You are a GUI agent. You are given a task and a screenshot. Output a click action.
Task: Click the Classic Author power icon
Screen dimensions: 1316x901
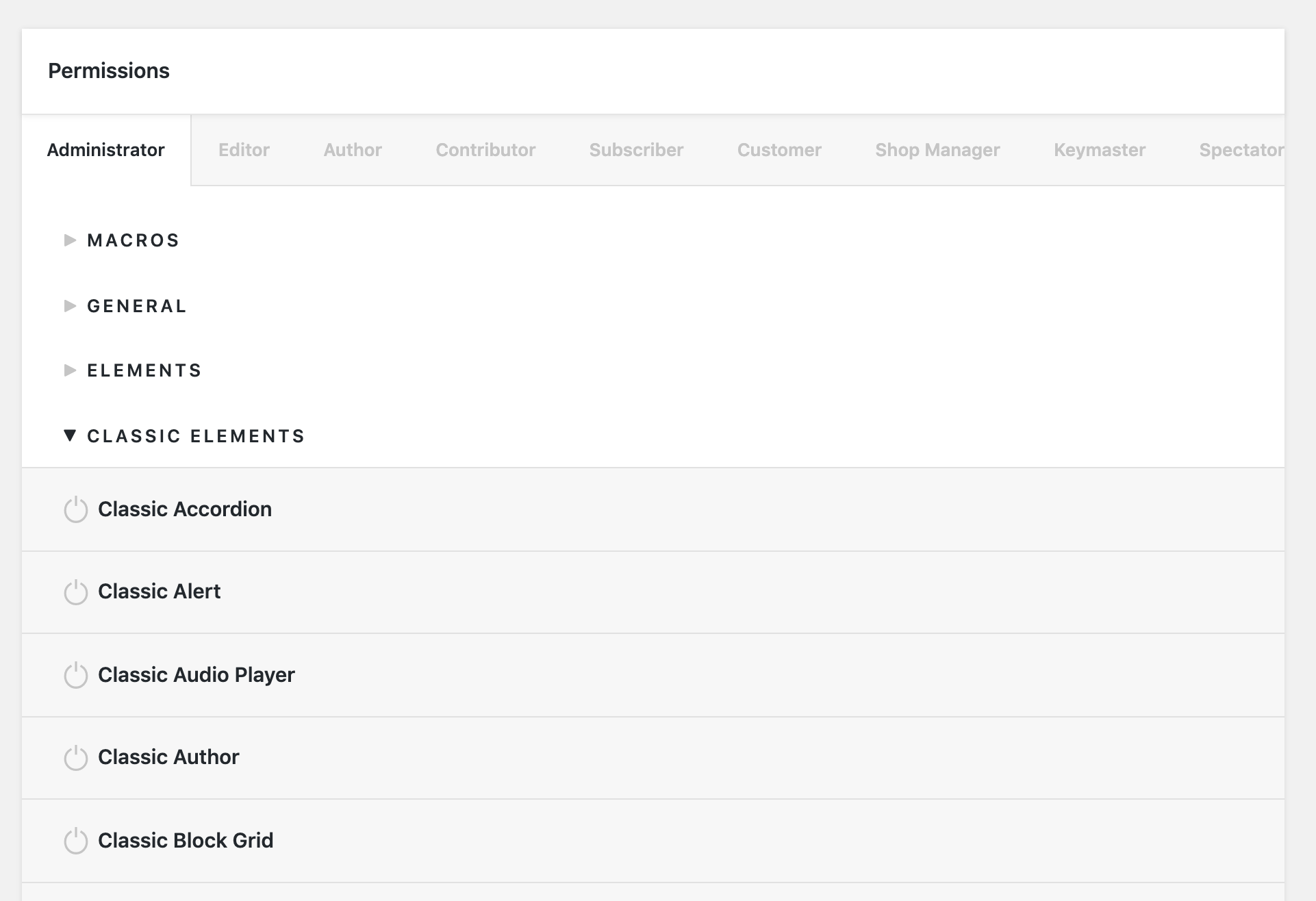click(75, 758)
